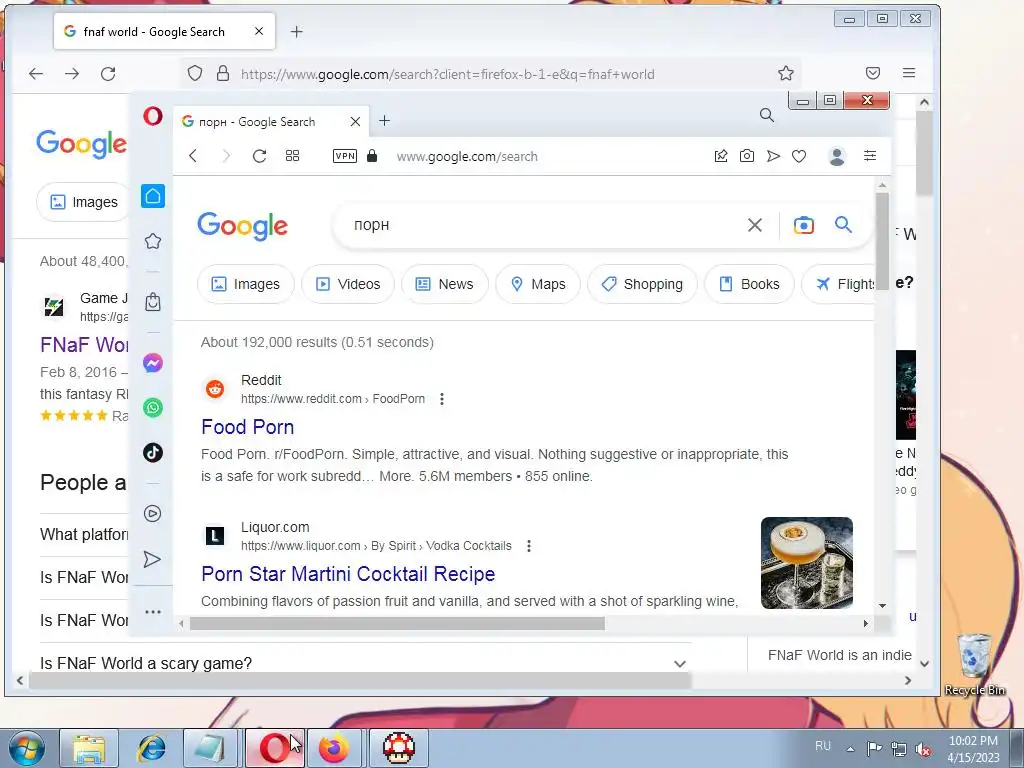The image size is (1024, 768).
Task: Click Opera edit/share page icon
Action: tap(721, 156)
